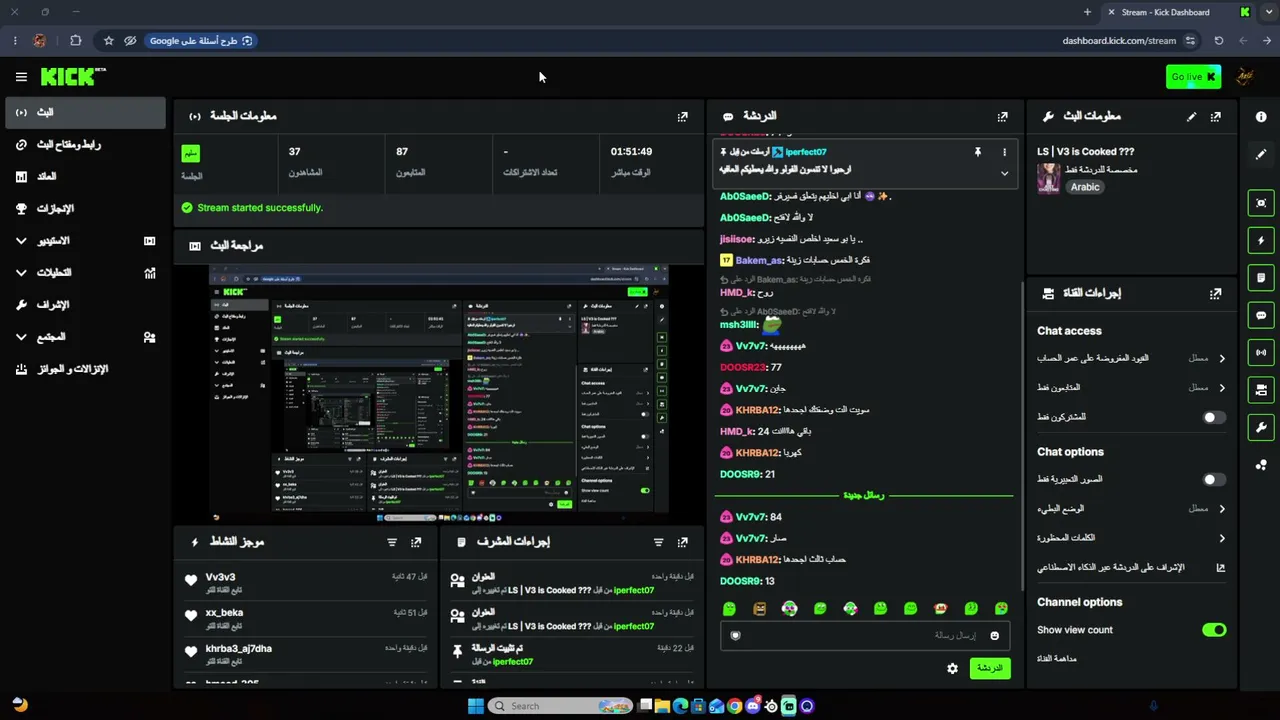Click the pencil edit icon in right sidebar
Viewport: 1280px width, 720px height.
[x=1261, y=154]
